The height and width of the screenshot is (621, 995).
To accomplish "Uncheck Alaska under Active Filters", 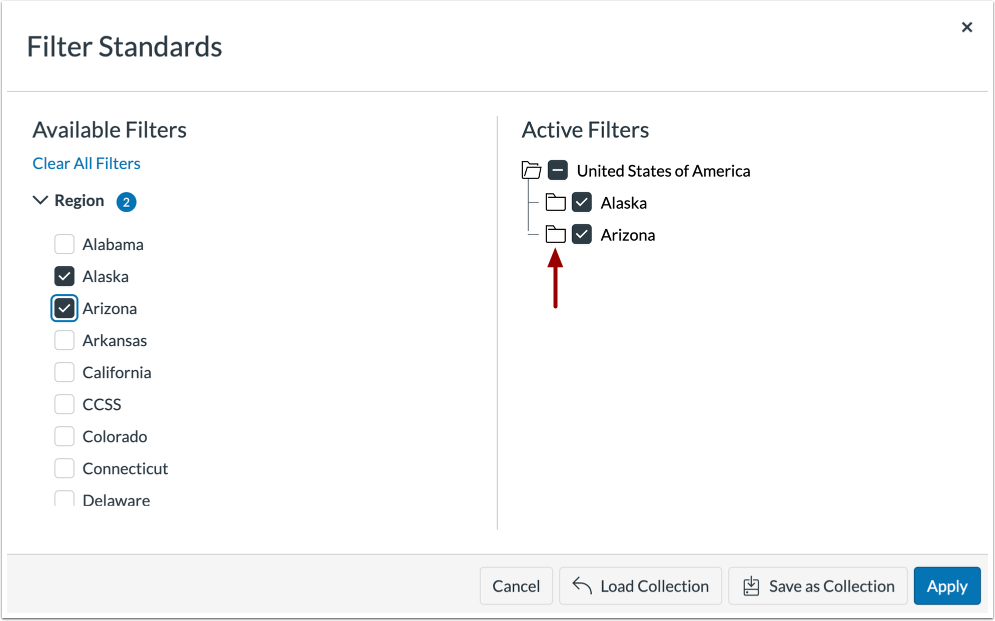I will (x=583, y=202).
